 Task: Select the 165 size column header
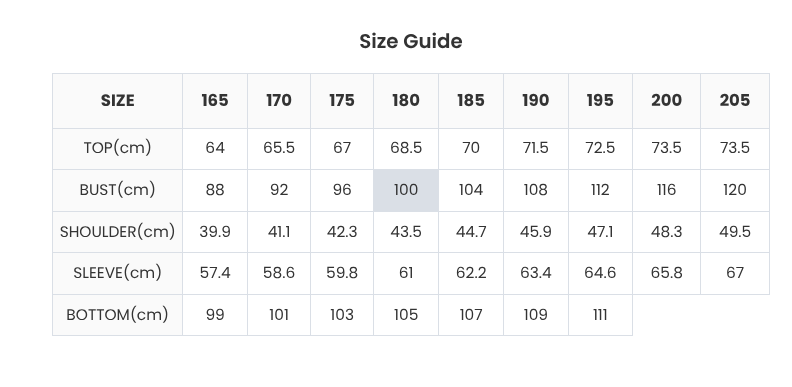pos(215,101)
